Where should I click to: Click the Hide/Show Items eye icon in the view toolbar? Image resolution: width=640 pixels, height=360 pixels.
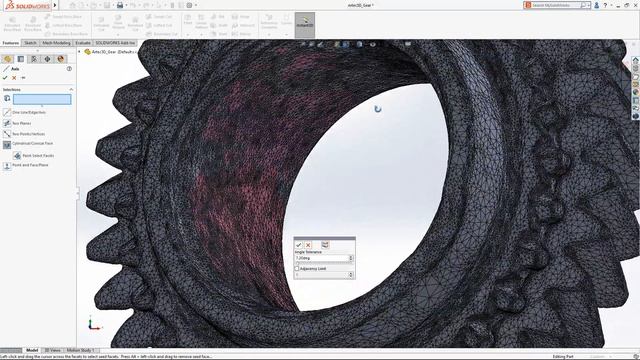click(x=373, y=44)
